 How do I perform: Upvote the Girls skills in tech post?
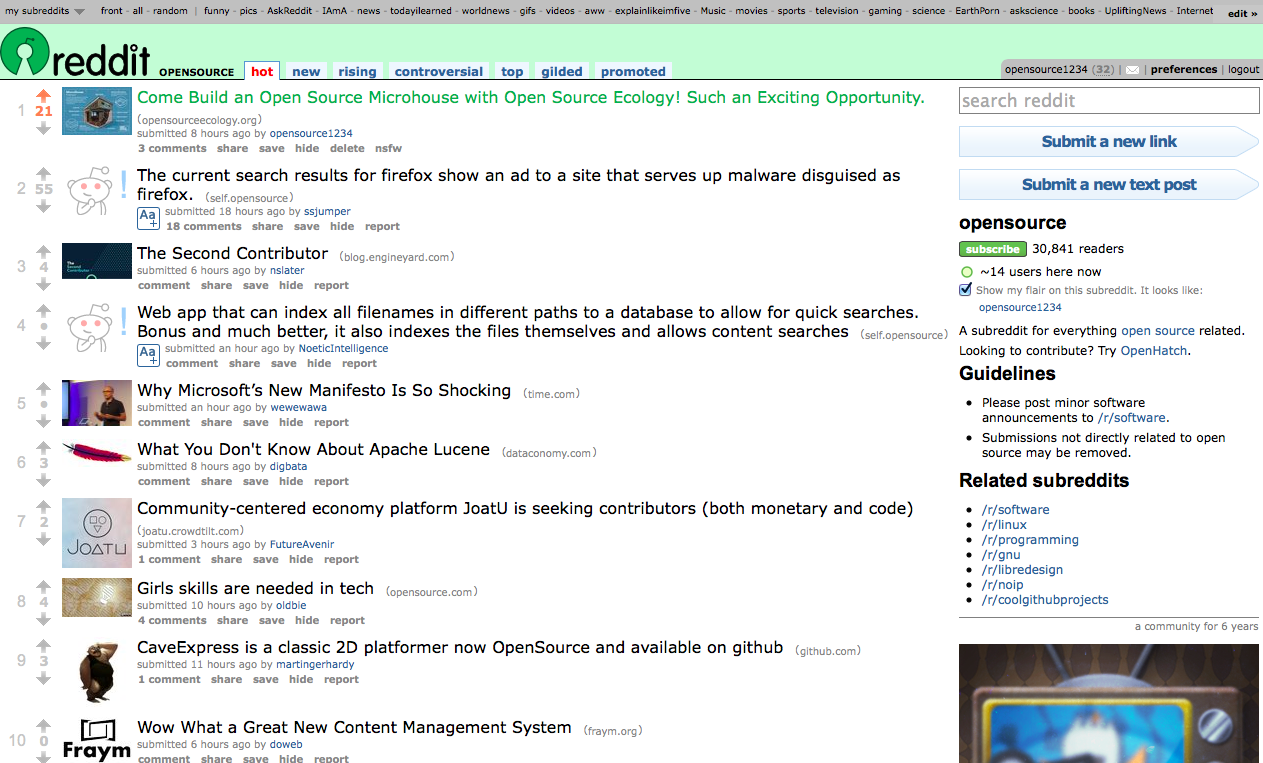pyautogui.click(x=43, y=587)
